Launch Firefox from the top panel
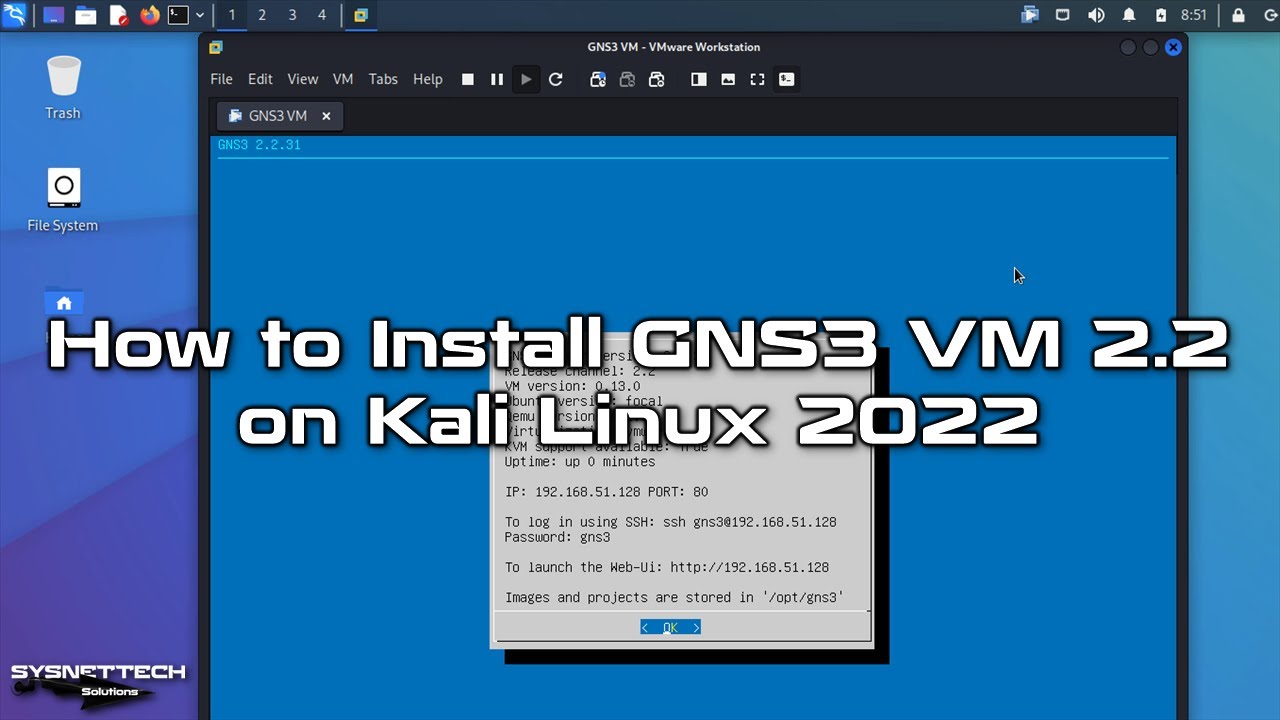 150,15
